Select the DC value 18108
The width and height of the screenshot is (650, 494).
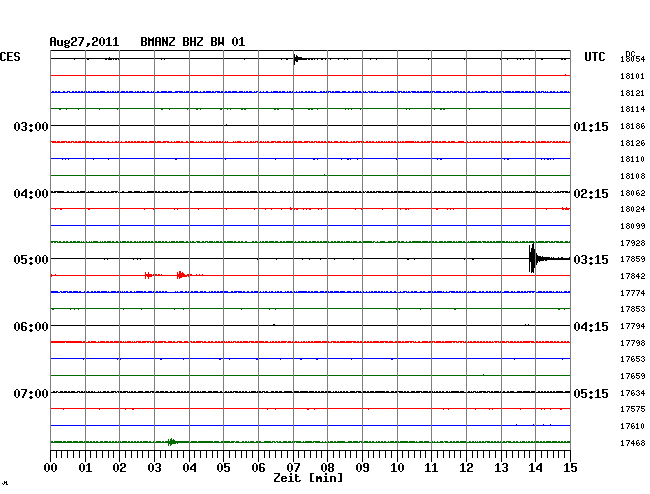tap(633, 176)
